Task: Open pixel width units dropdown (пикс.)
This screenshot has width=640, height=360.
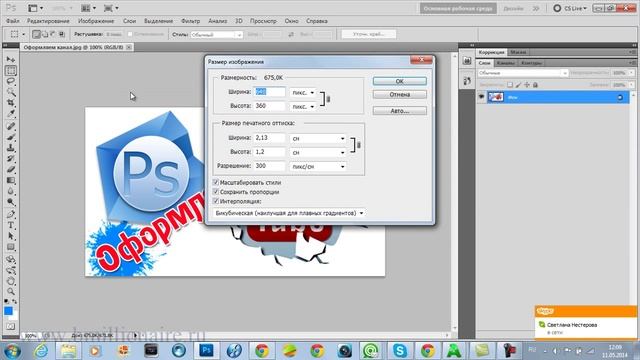Action: point(302,93)
